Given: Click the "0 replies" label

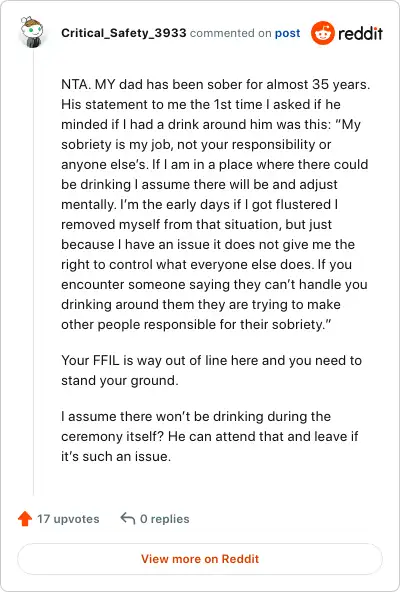Looking at the screenshot, I should point(165,519).
